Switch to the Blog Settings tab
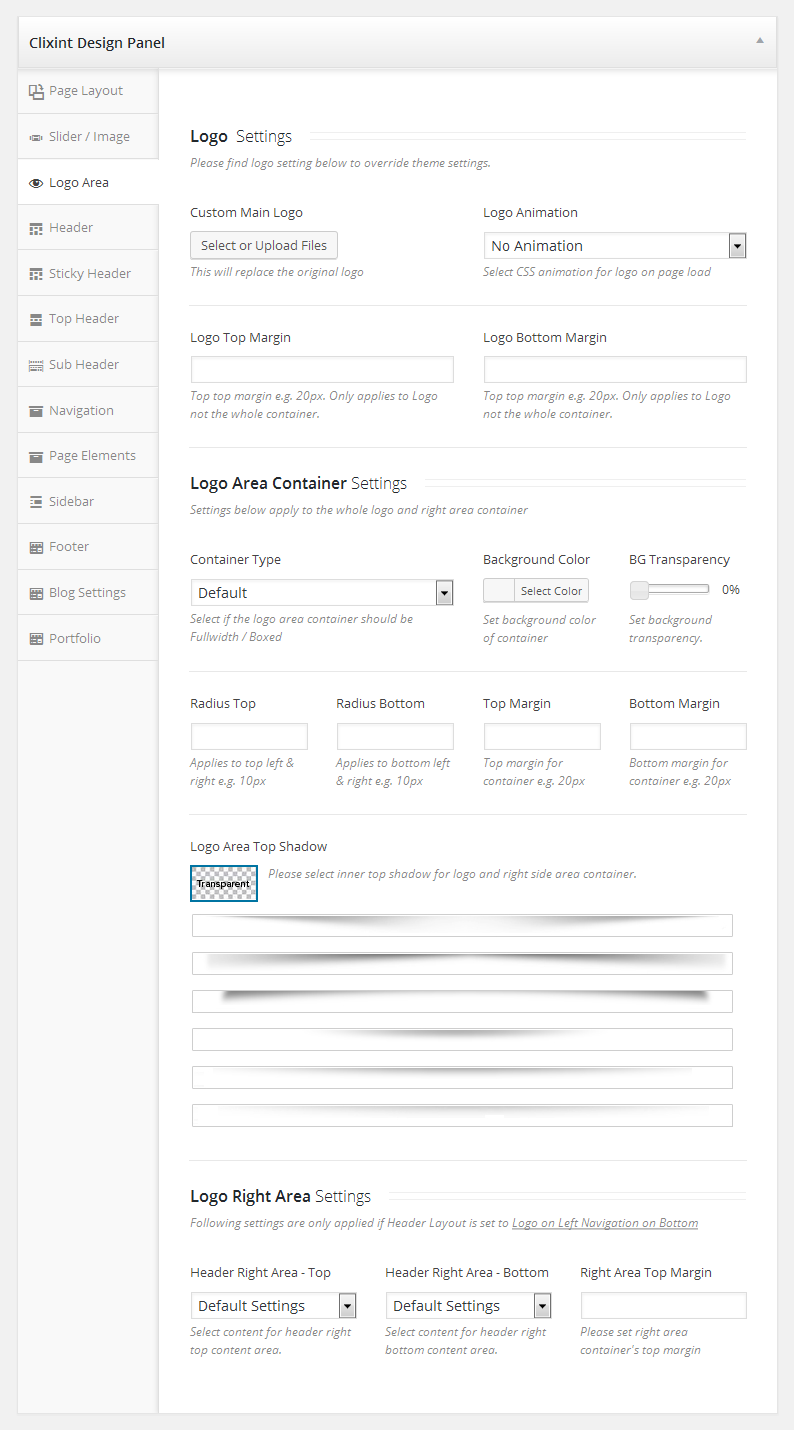 pyautogui.click(x=87, y=593)
